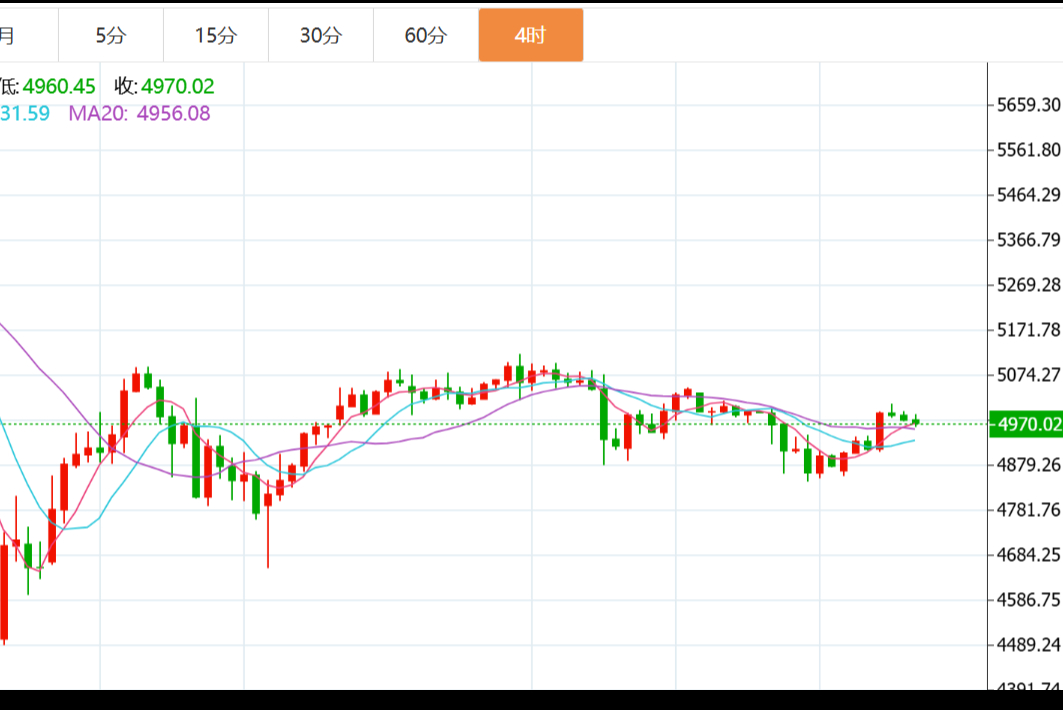
Task: Open the 30分 chart tab
Action: 321,36
